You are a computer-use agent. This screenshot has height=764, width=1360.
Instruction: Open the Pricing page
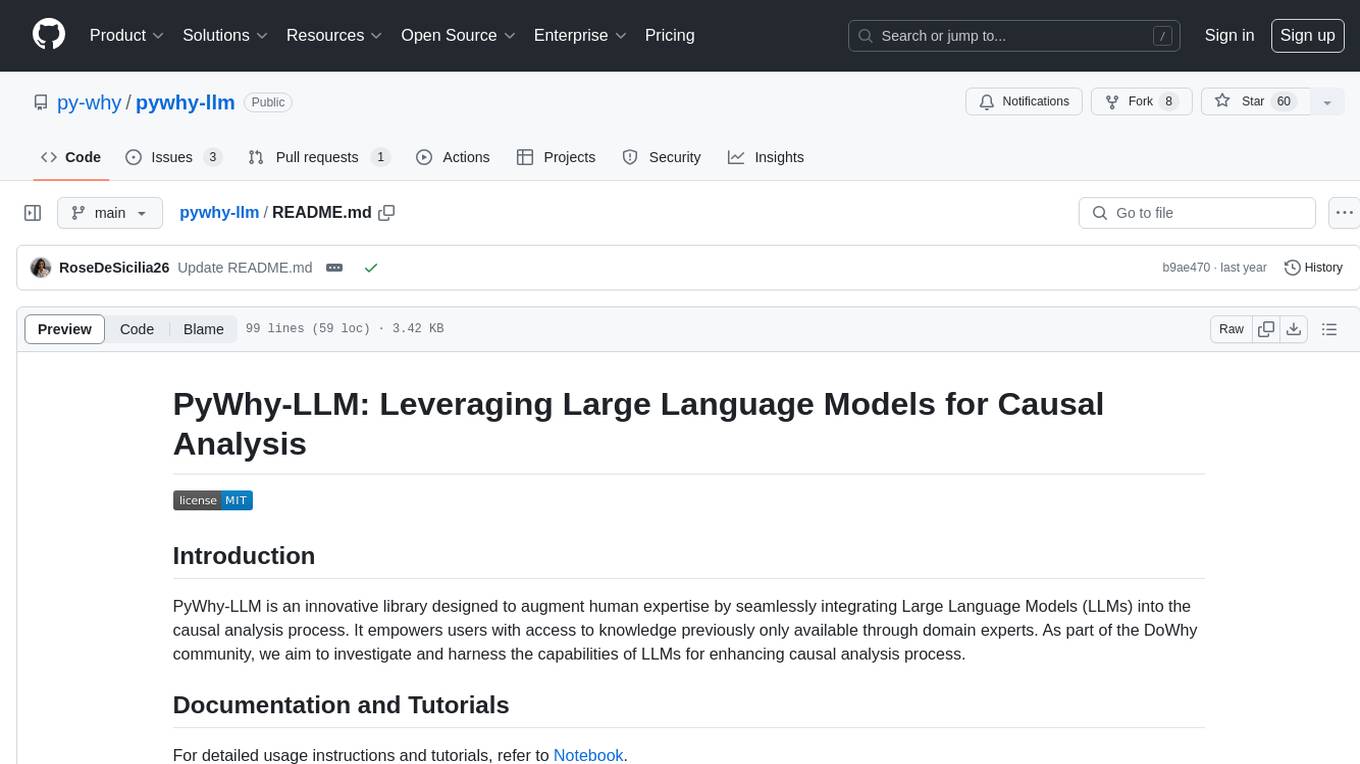[670, 35]
